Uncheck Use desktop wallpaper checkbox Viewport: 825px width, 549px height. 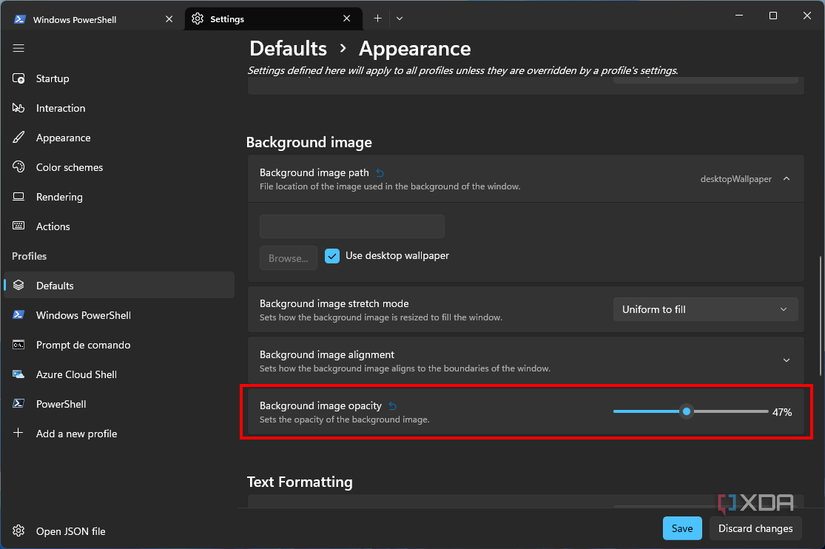tap(333, 256)
